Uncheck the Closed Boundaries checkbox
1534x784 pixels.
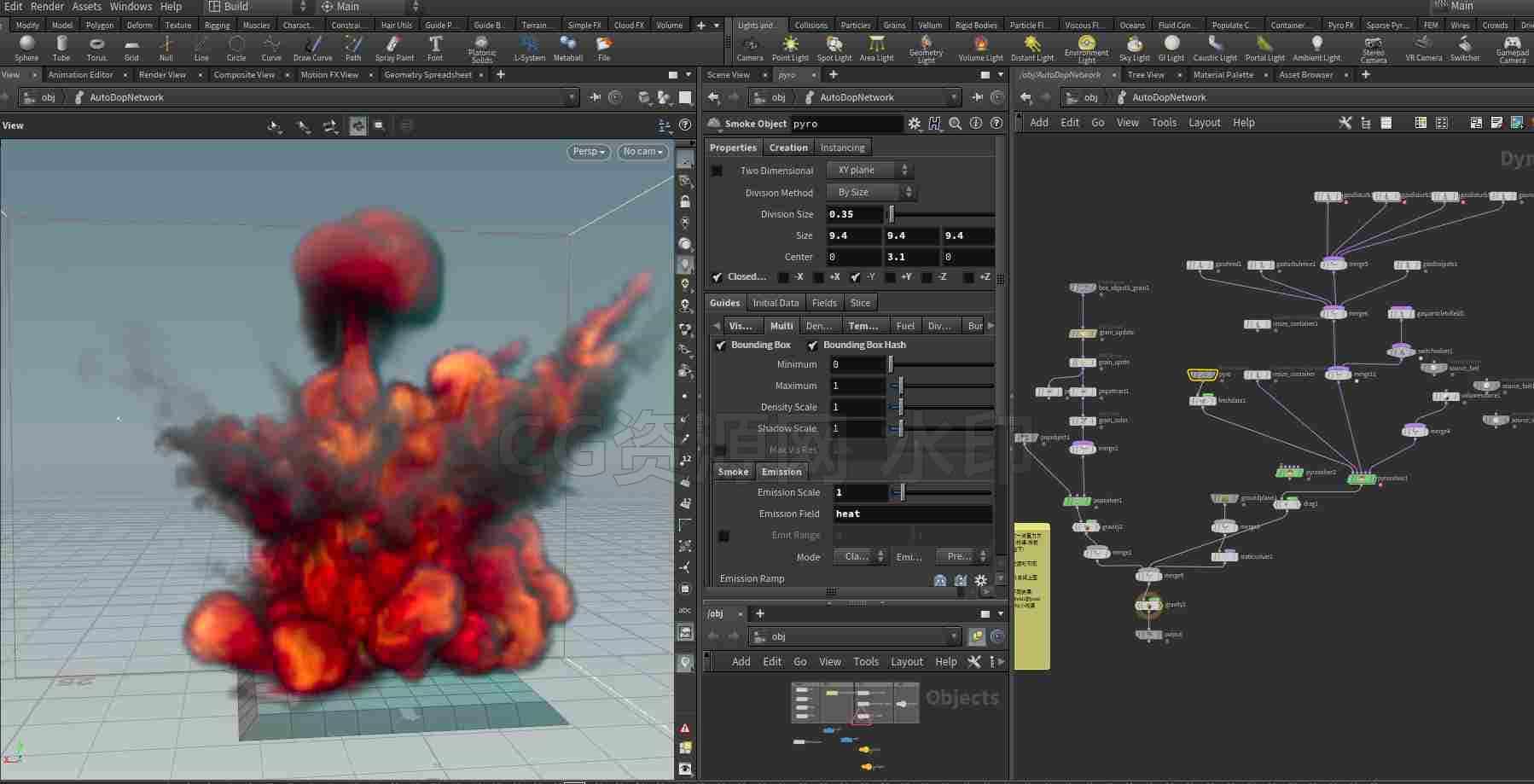coord(718,277)
